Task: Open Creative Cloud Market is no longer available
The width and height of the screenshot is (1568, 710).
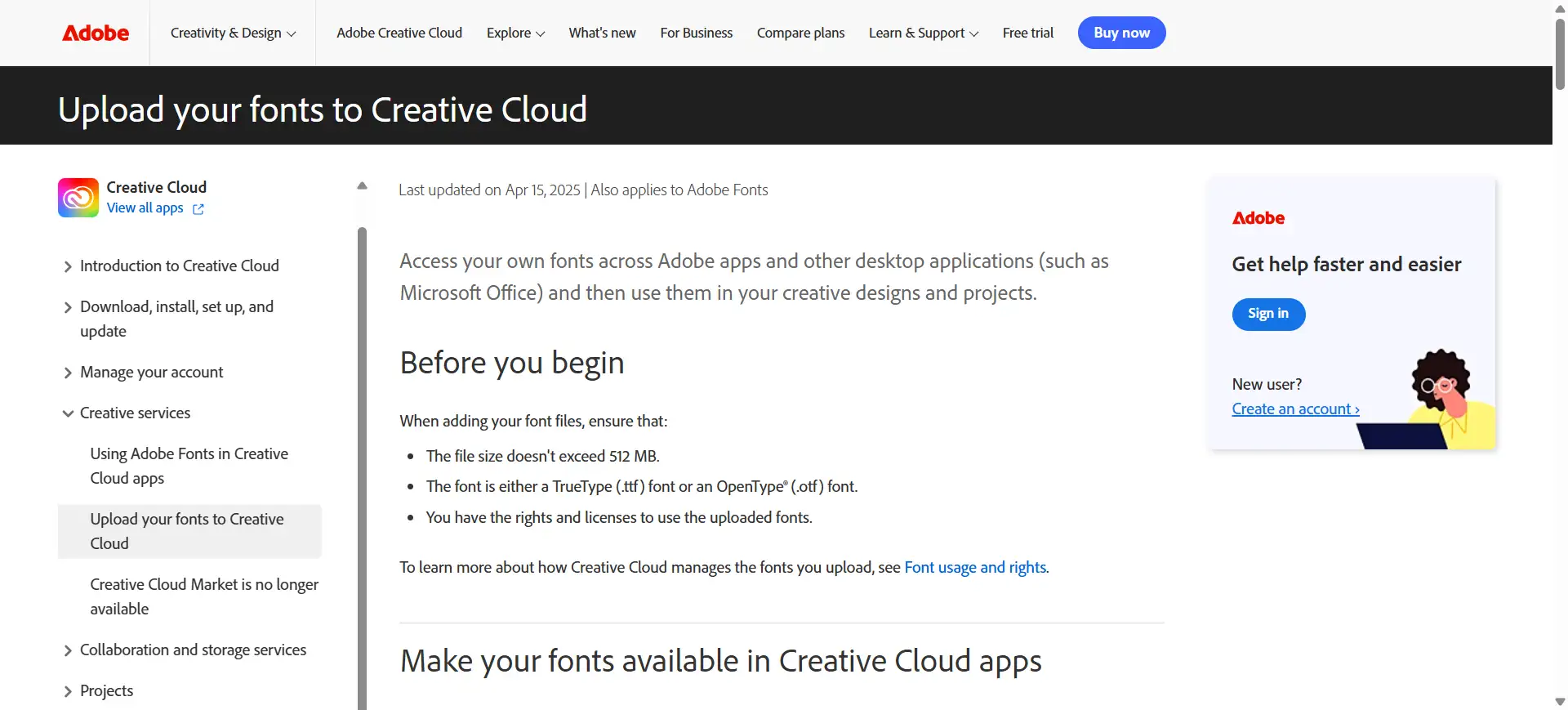Action: (x=204, y=596)
